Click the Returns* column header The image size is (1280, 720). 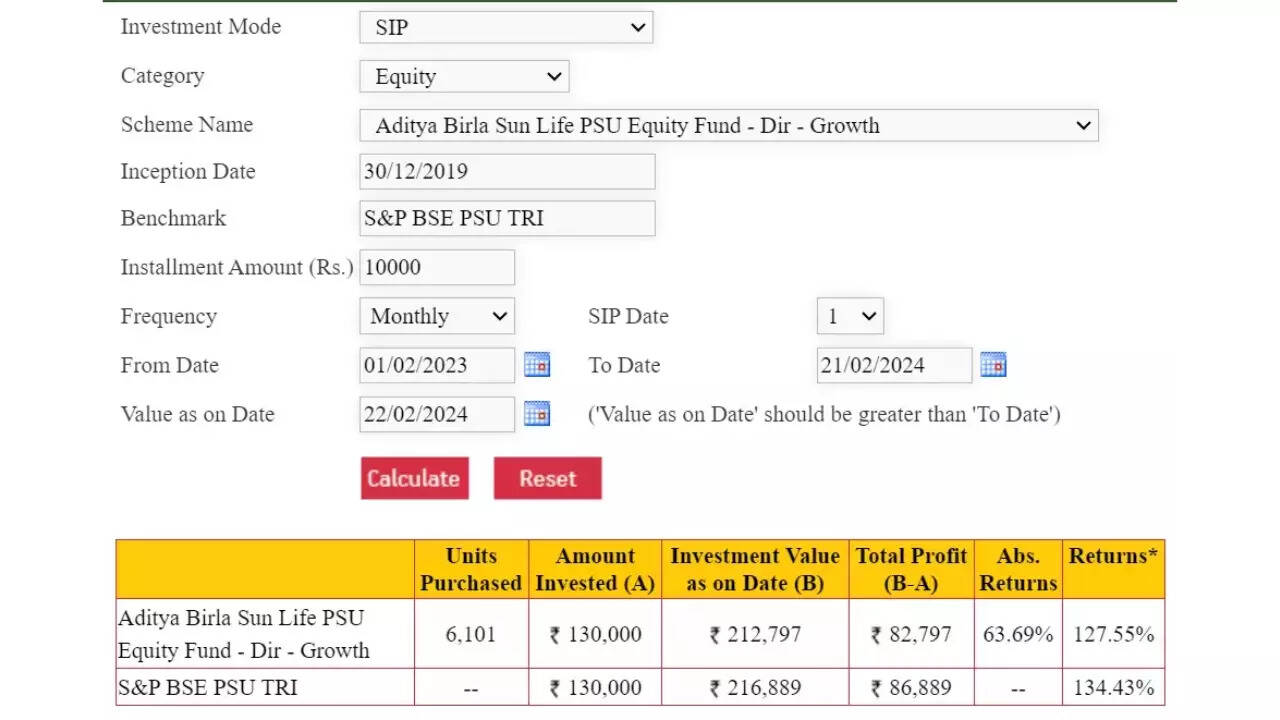coord(1112,557)
